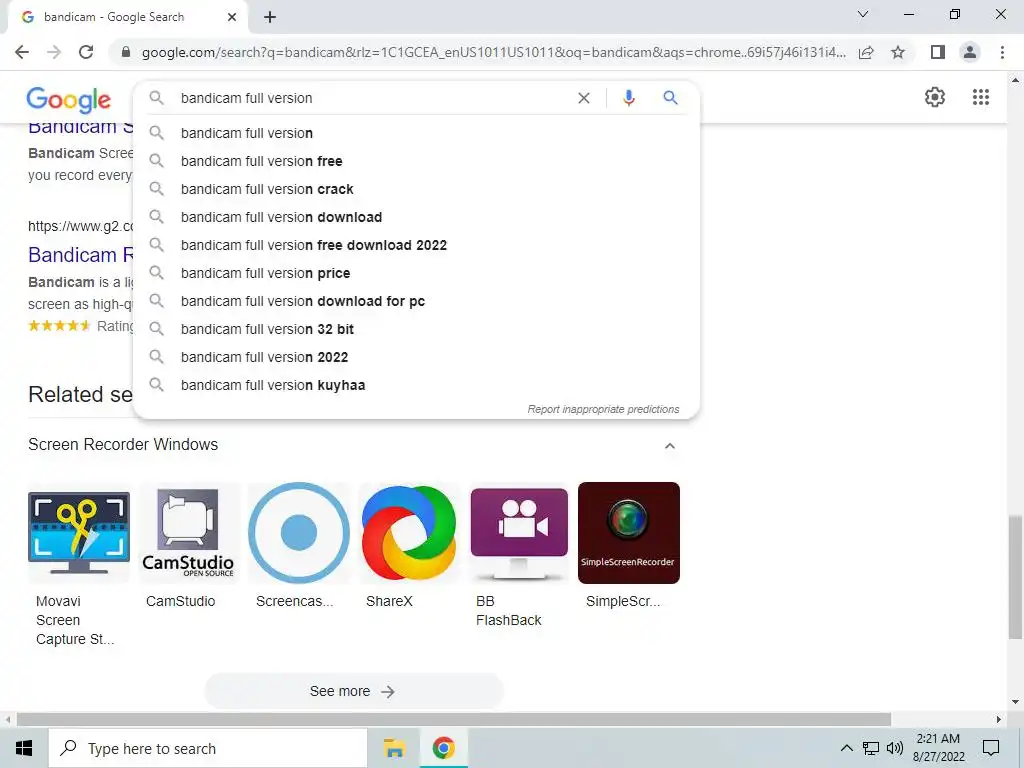The image size is (1024, 768).
Task: Open the SimpleScreenRecorder thumbnail
Action: click(629, 533)
